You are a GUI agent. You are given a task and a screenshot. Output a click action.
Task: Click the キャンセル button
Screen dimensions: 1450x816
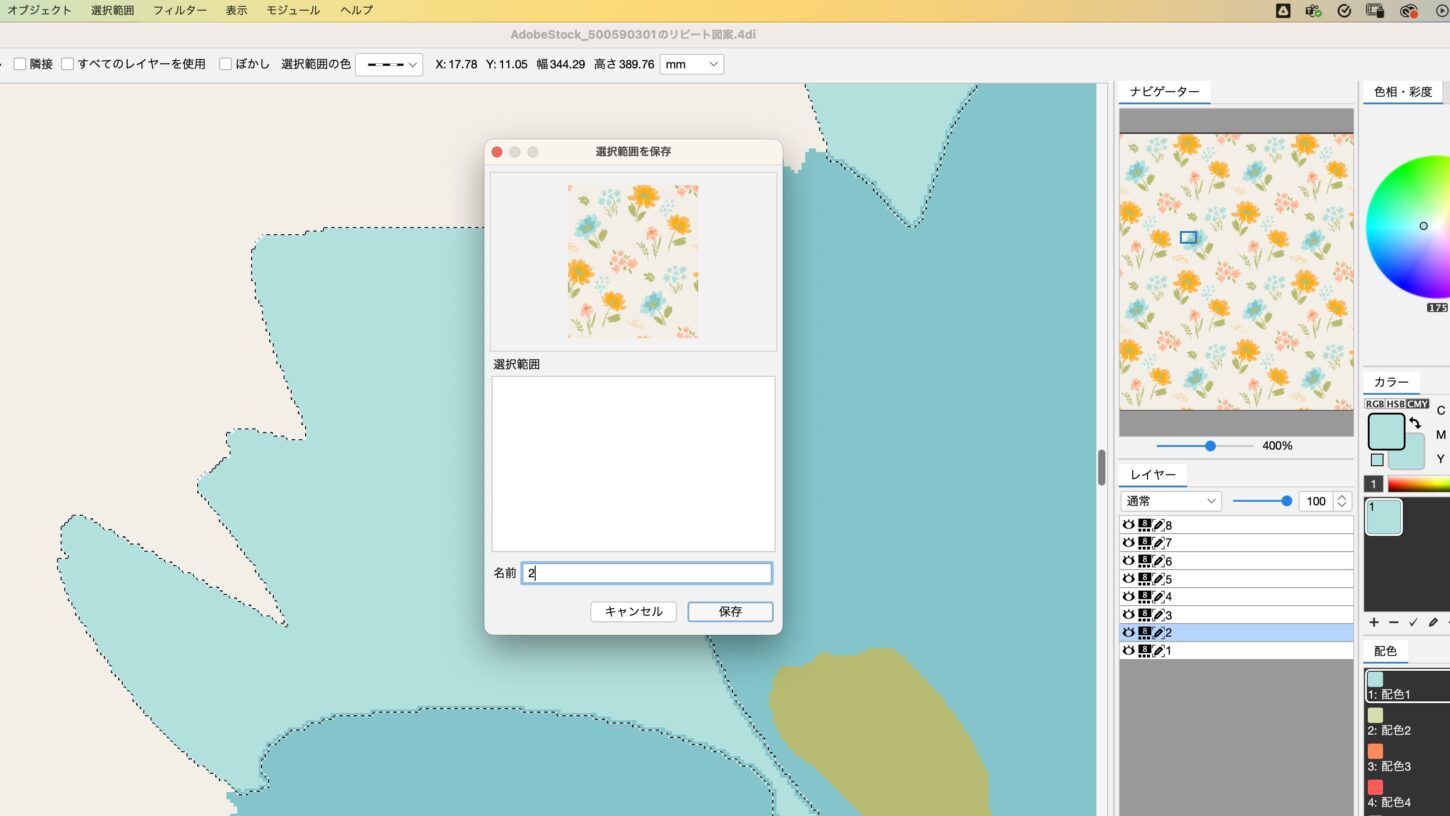[x=633, y=611]
